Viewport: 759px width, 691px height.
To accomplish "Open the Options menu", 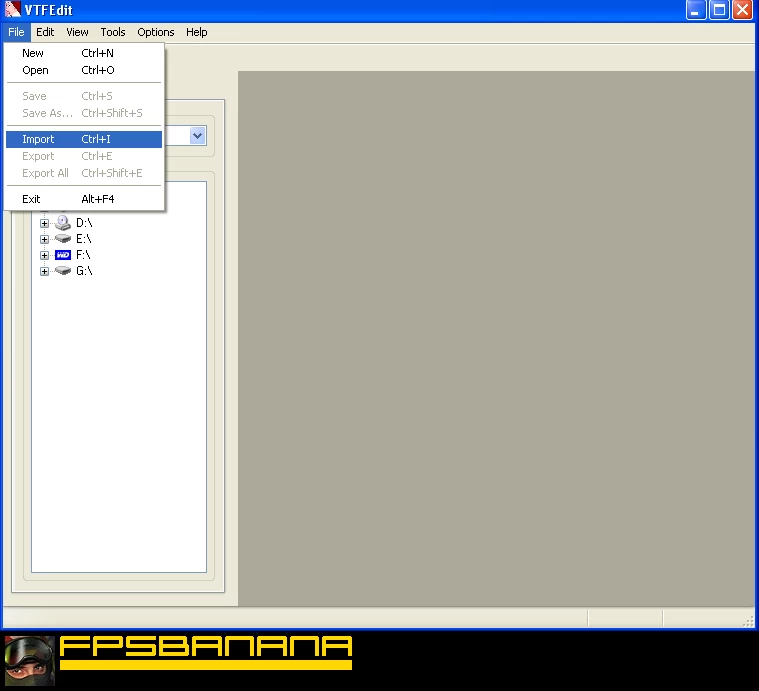I will (x=156, y=32).
